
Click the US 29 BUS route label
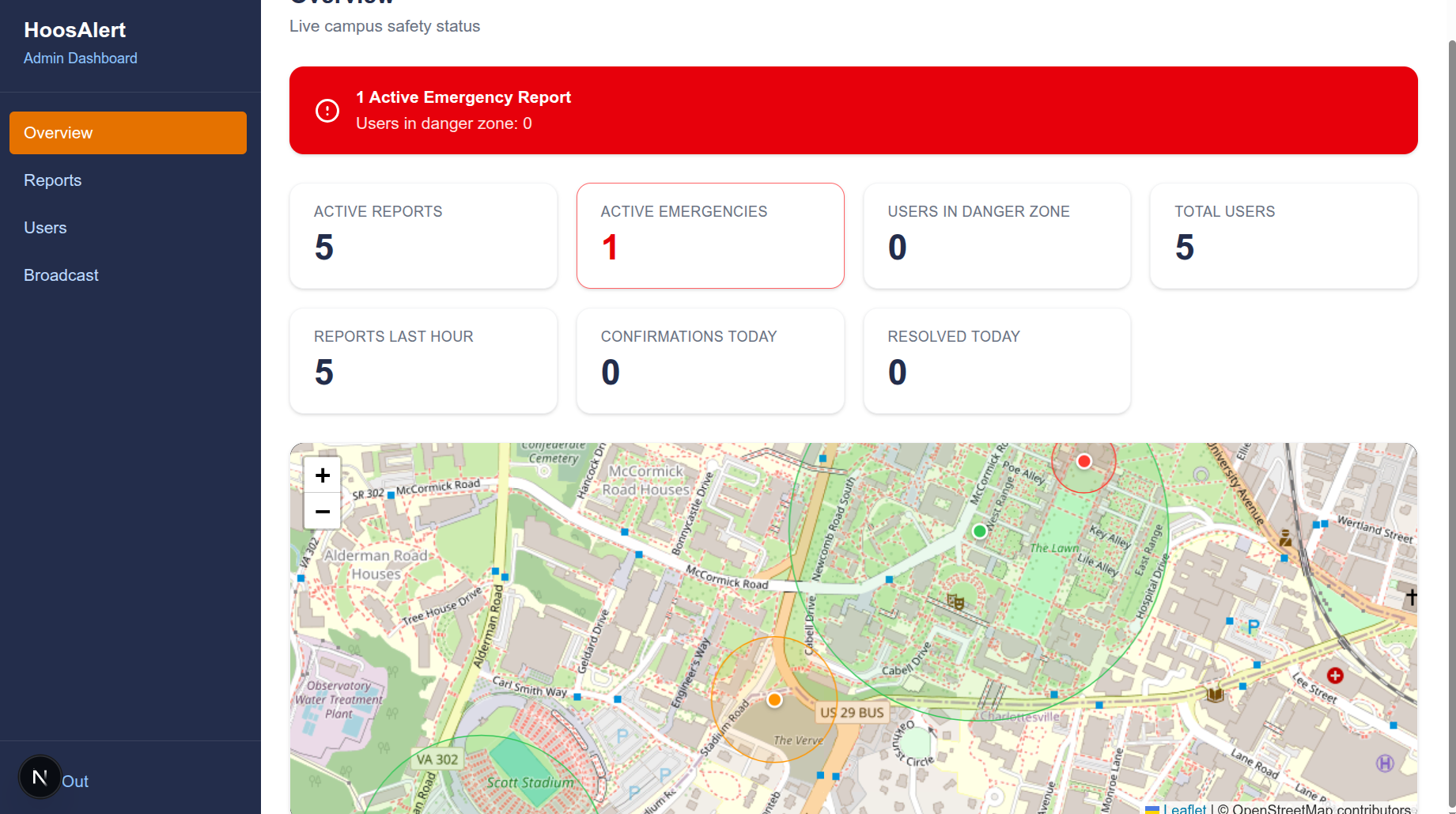[x=852, y=713]
